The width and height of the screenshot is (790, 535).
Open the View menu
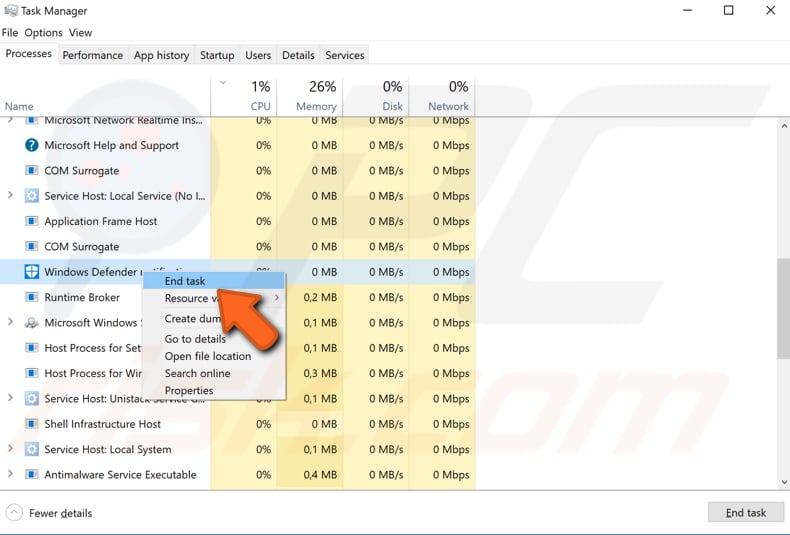81,33
